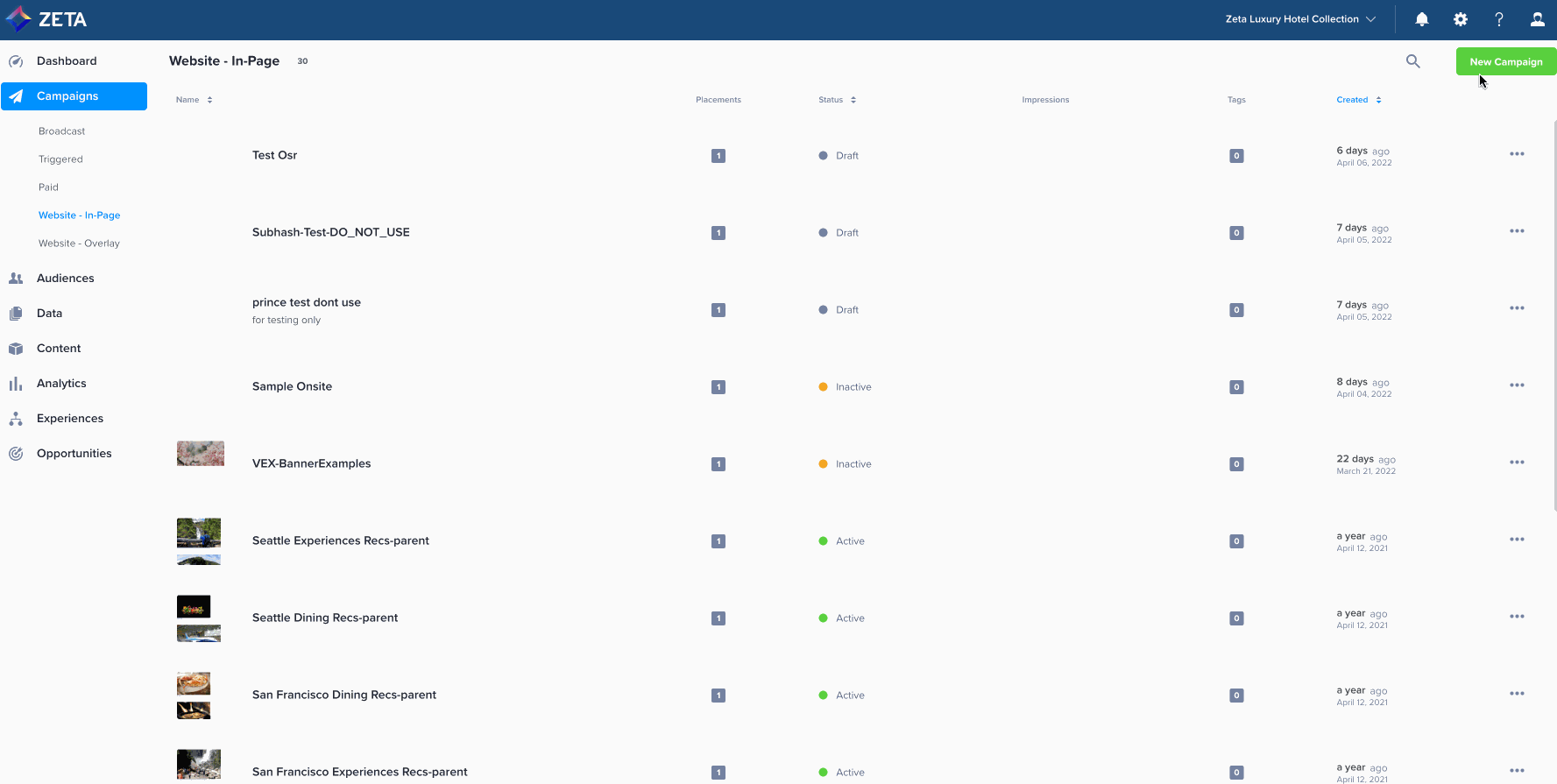Image resolution: width=1557 pixels, height=784 pixels.
Task: Click the campaign search magnifier icon
Action: [x=1412, y=61]
